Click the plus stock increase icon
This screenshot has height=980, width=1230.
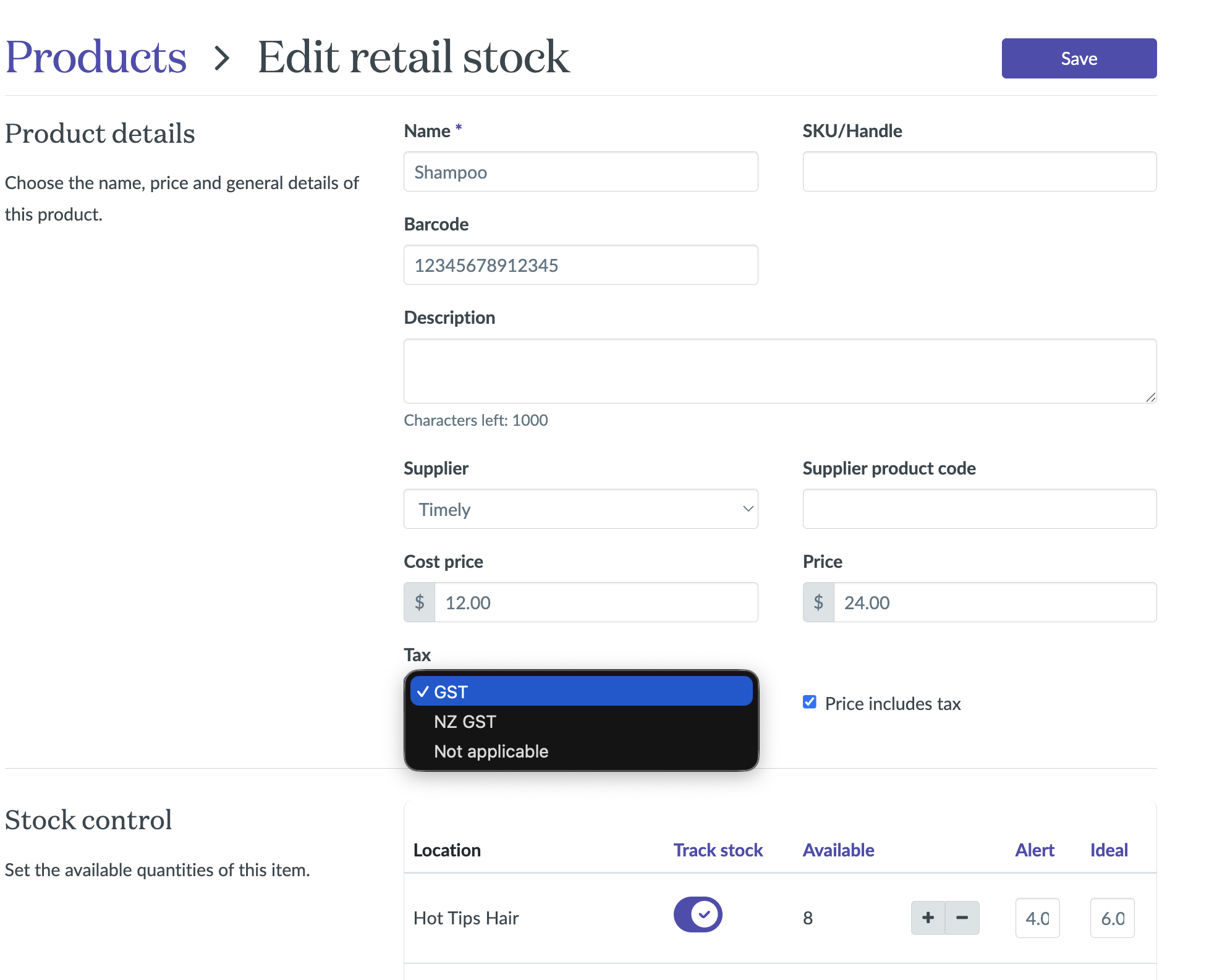927,918
